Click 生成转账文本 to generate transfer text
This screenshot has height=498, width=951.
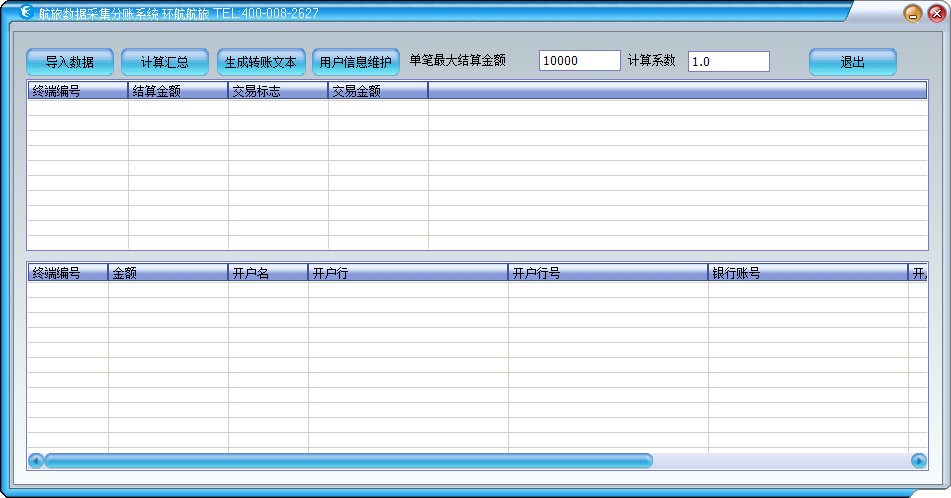261,62
